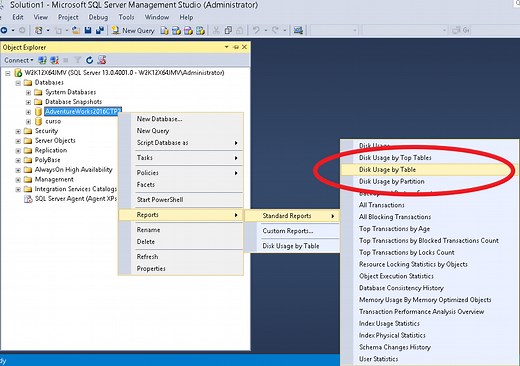Choose Properties in context menu
This screenshot has height=366, width=520.
pyautogui.click(x=181, y=269)
